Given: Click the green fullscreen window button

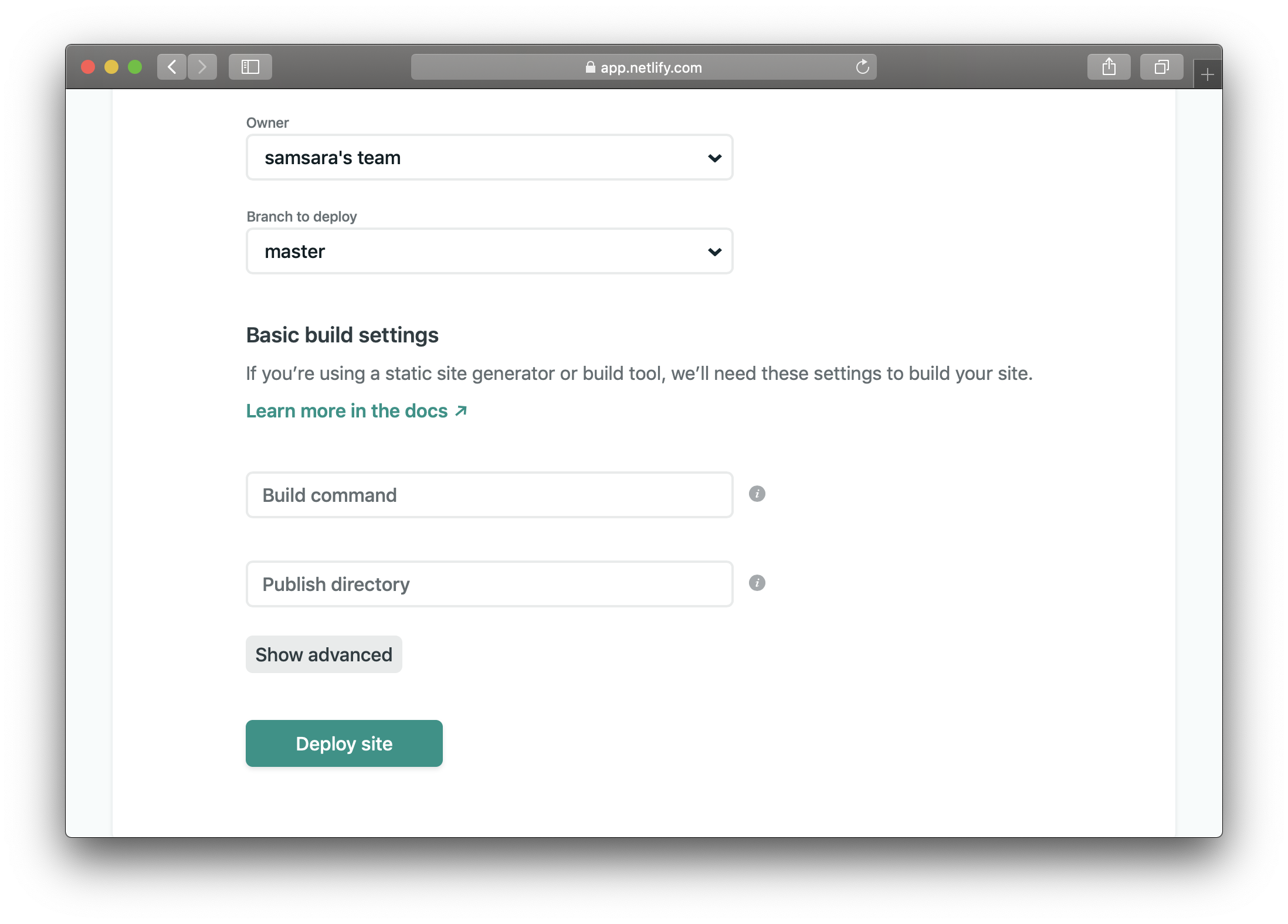Looking at the screenshot, I should tap(135, 67).
